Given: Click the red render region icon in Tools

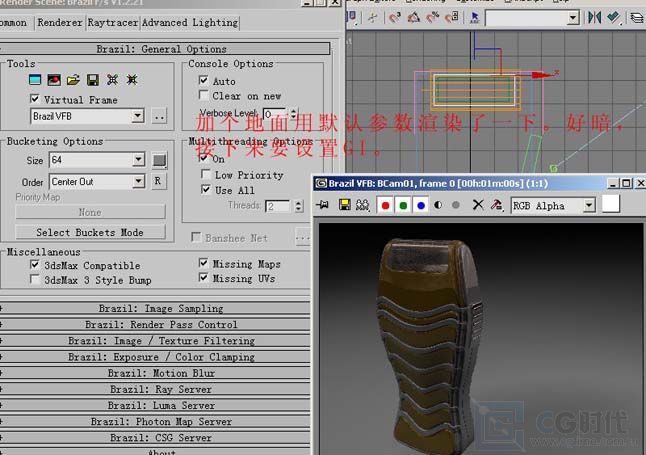Looking at the screenshot, I should click(x=54, y=80).
